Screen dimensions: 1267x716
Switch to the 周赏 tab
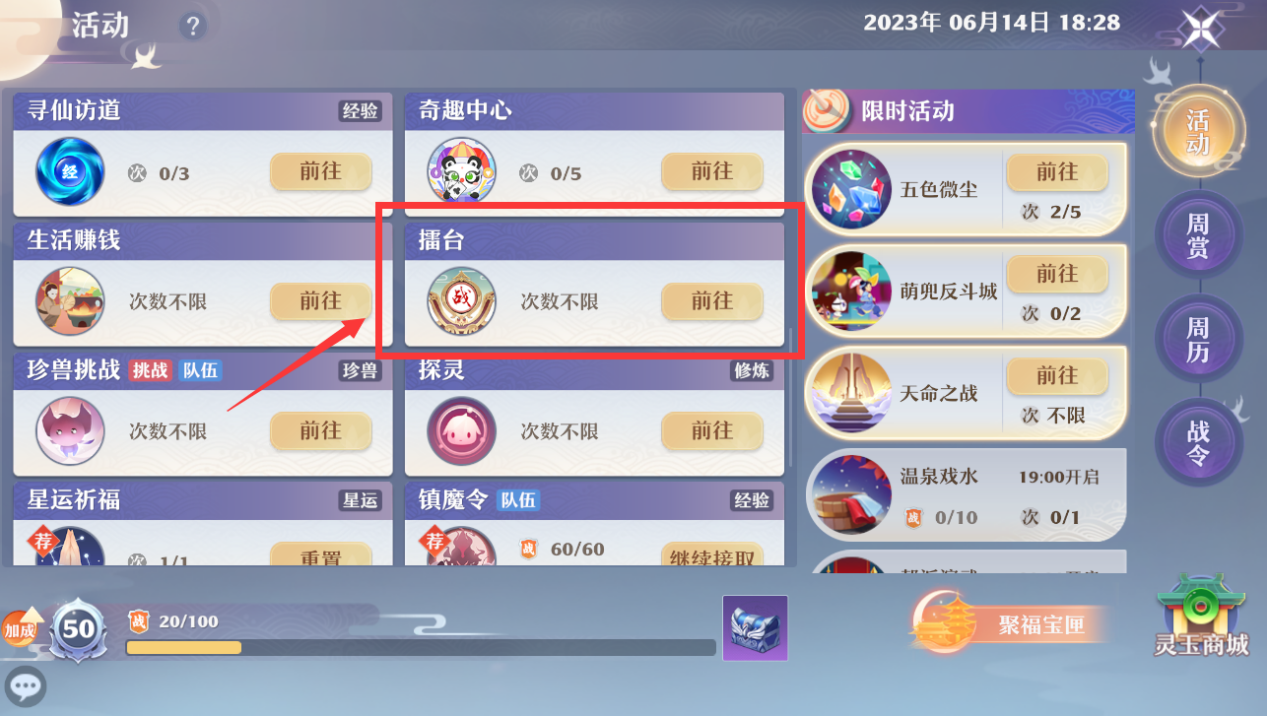click(x=1198, y=234)
